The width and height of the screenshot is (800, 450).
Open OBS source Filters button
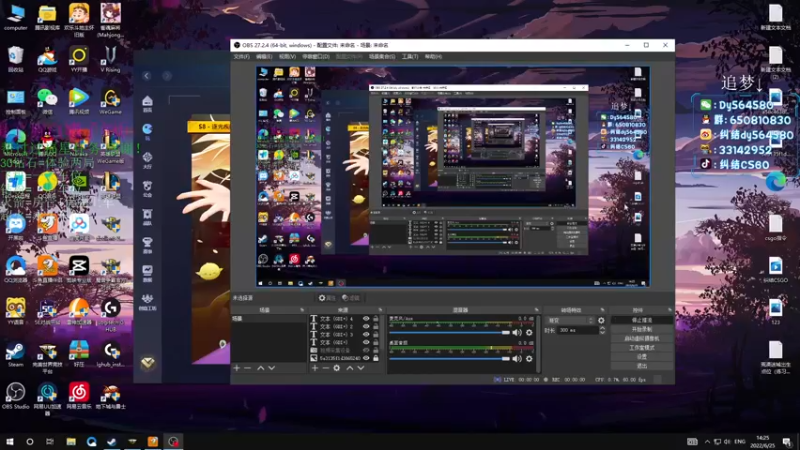pyautogui.click(x=351, y=298)
